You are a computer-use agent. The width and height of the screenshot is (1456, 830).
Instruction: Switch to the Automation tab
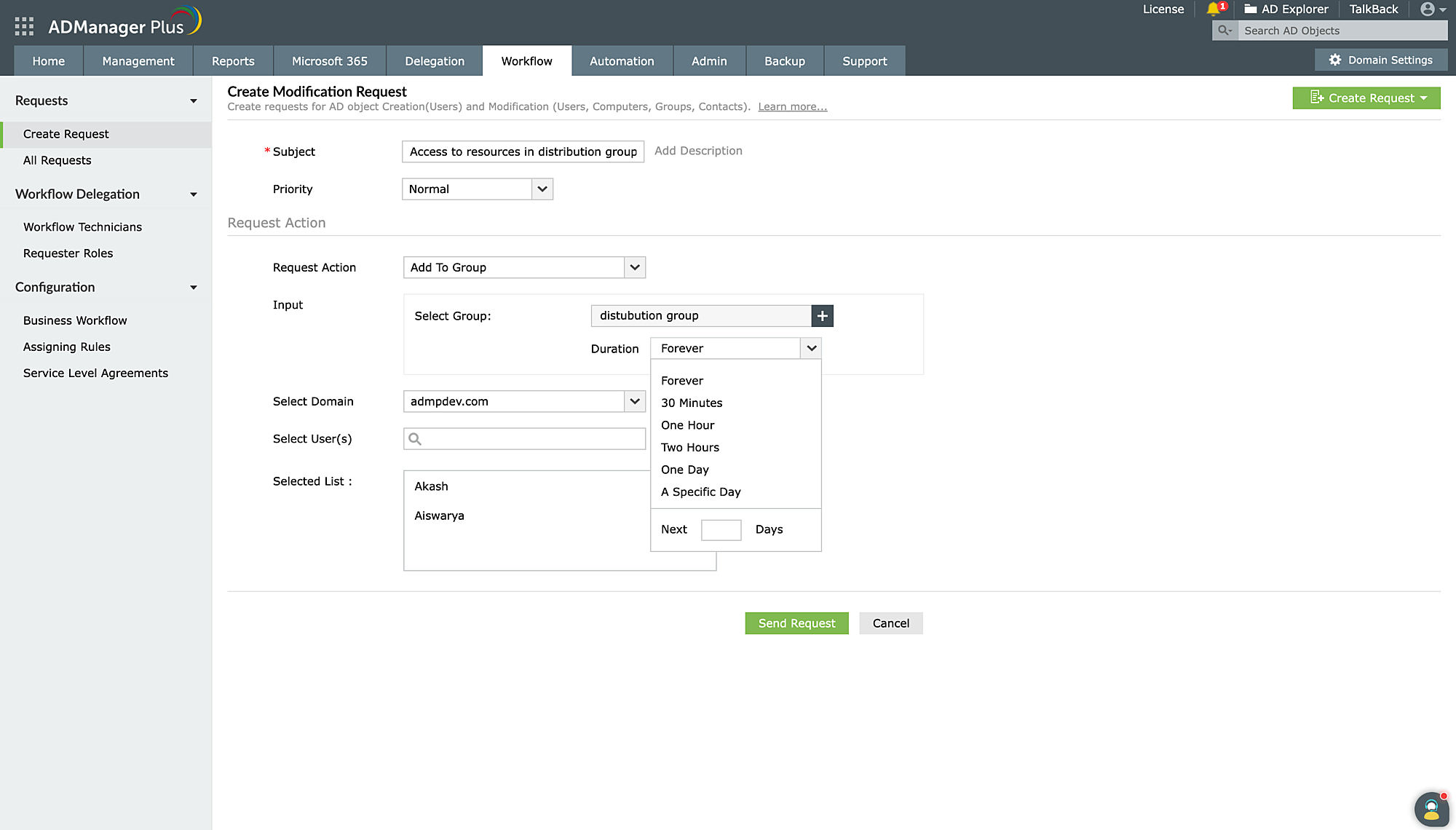622,61
